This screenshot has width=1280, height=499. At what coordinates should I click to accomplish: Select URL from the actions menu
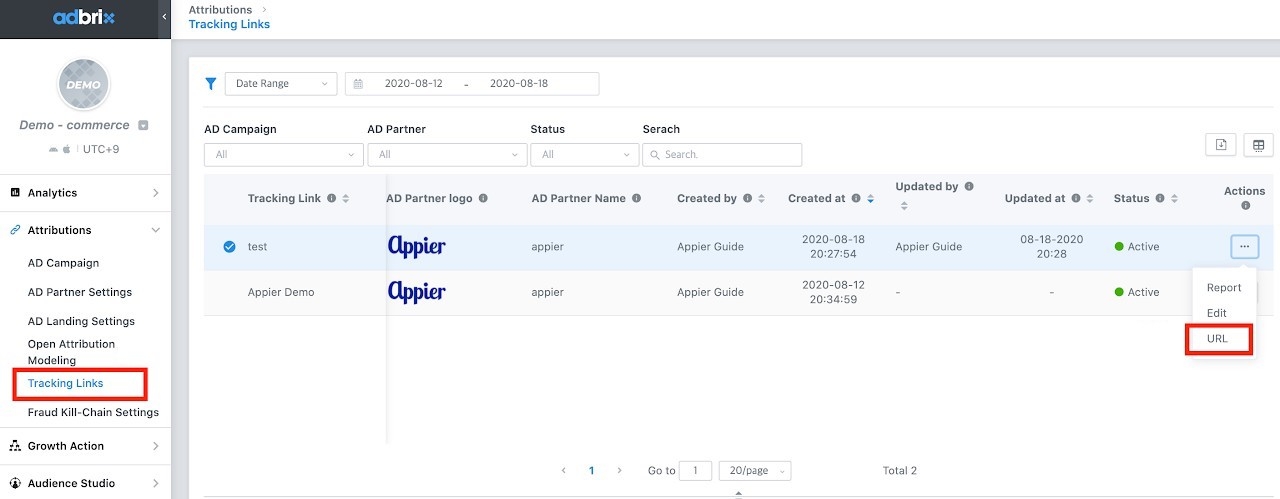pyautogui.click(x=1218, y=339)
